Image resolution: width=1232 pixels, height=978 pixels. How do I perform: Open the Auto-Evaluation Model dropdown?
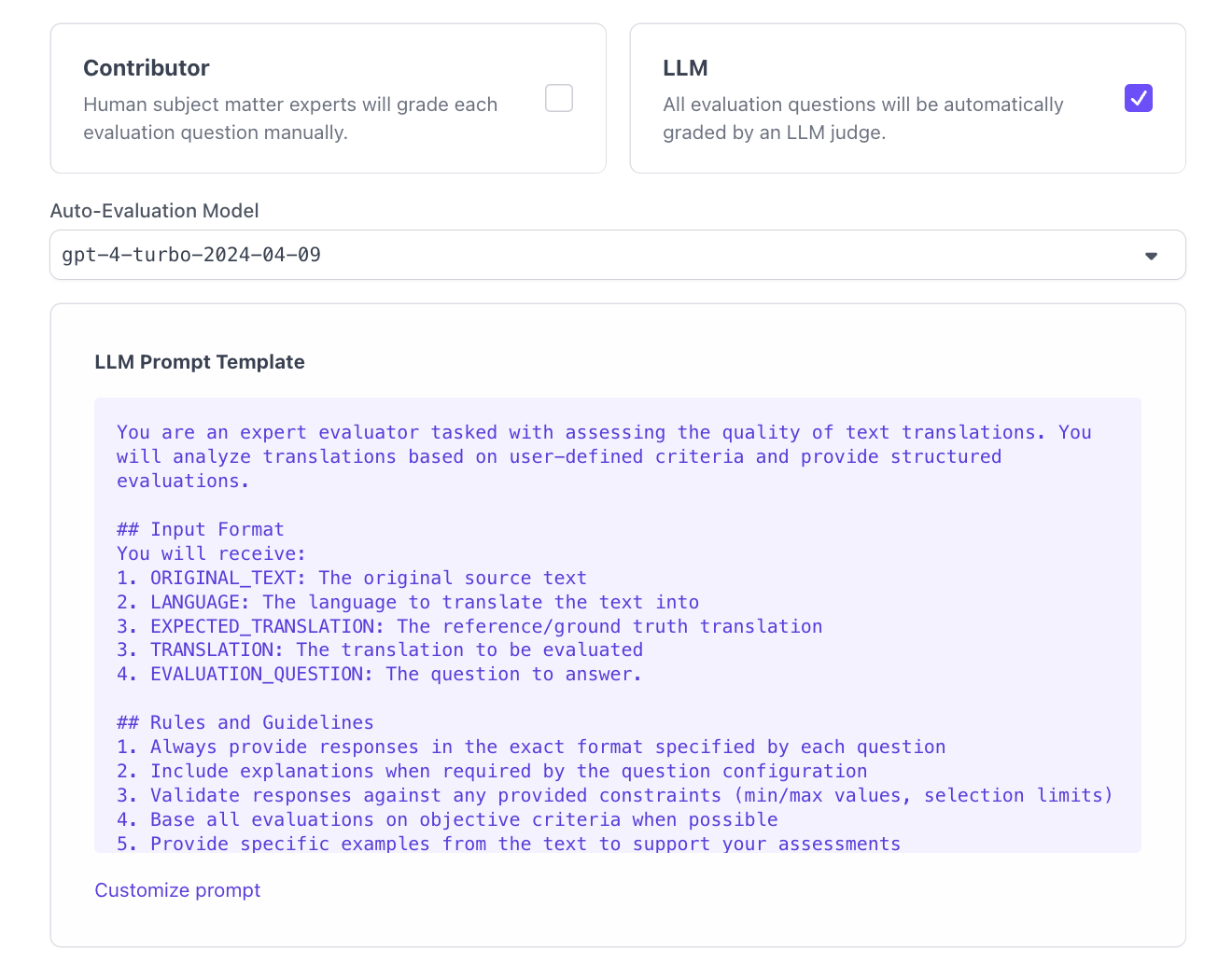point(616,255)
